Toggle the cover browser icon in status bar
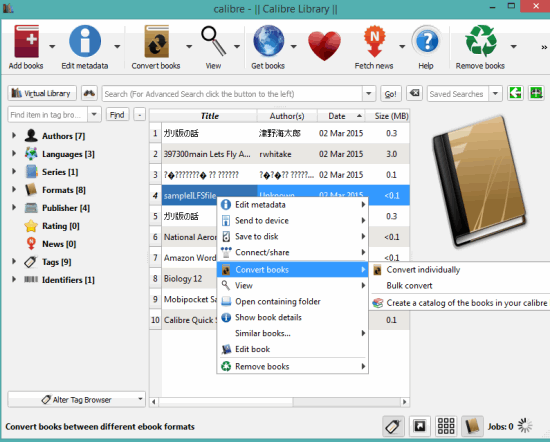Viewport: 550px width, 442px height. [x=420, y=426]
